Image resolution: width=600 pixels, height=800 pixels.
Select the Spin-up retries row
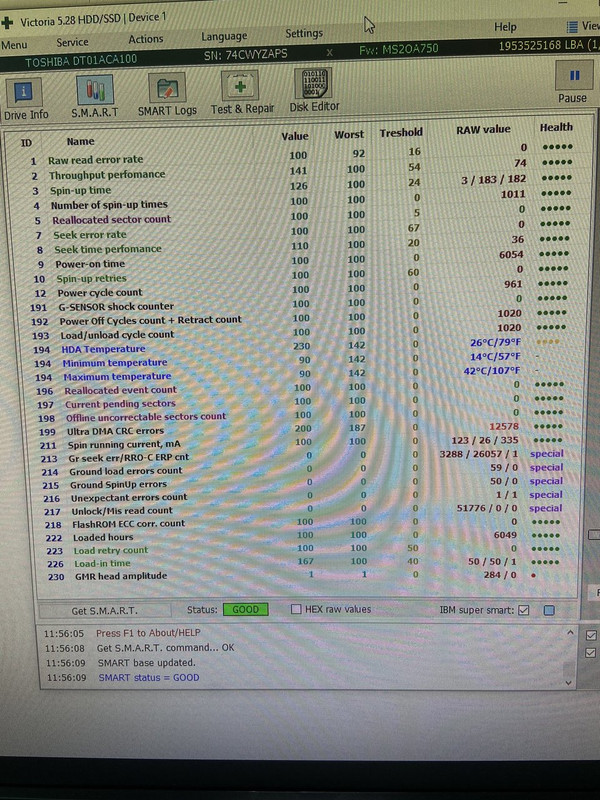[x=301, y=274]
